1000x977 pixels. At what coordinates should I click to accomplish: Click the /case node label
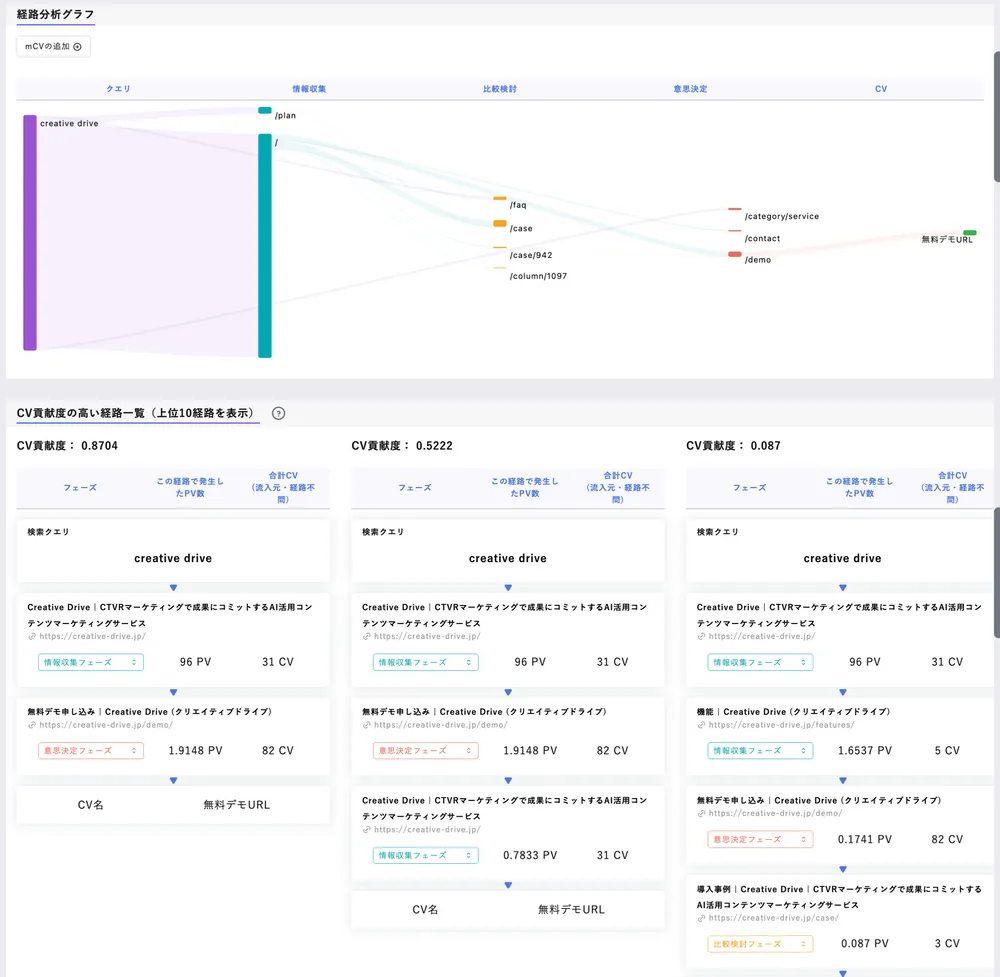pyautogui.click(x=521, y=228)
